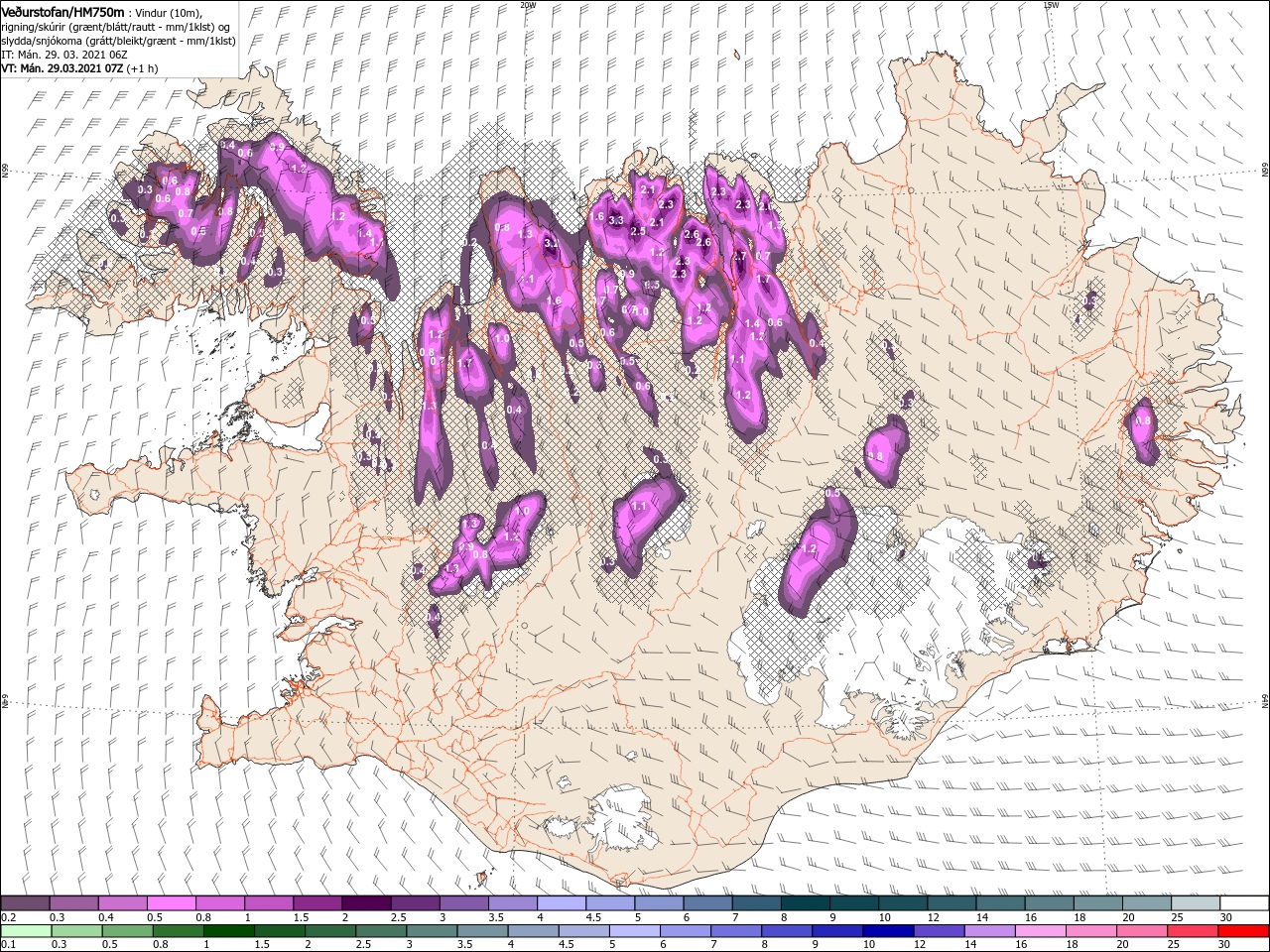Pick the darkest purple swatch labeled 2, snow scale
This screenshot has height=952, width=1270.
coord(366,903)
